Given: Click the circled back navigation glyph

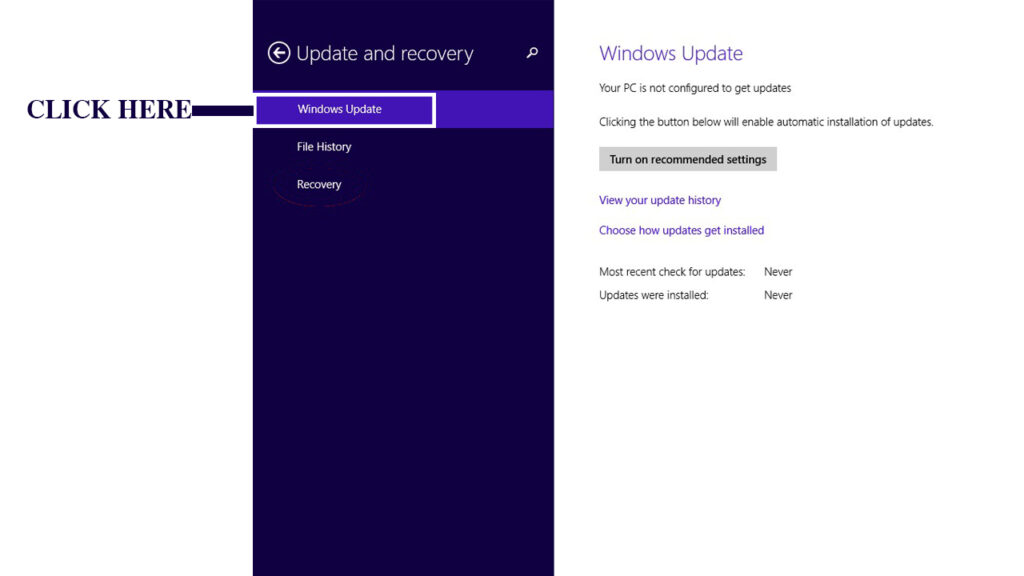Looking at the screenshot, I should click(277, 53).
